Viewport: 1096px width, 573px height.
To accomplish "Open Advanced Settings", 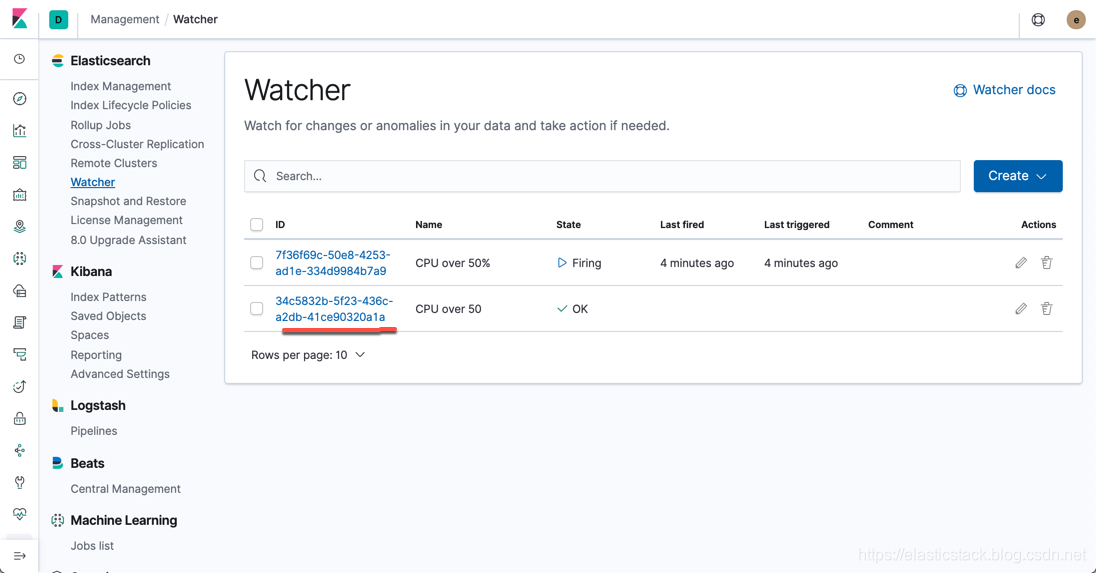I will pos(120,374).
